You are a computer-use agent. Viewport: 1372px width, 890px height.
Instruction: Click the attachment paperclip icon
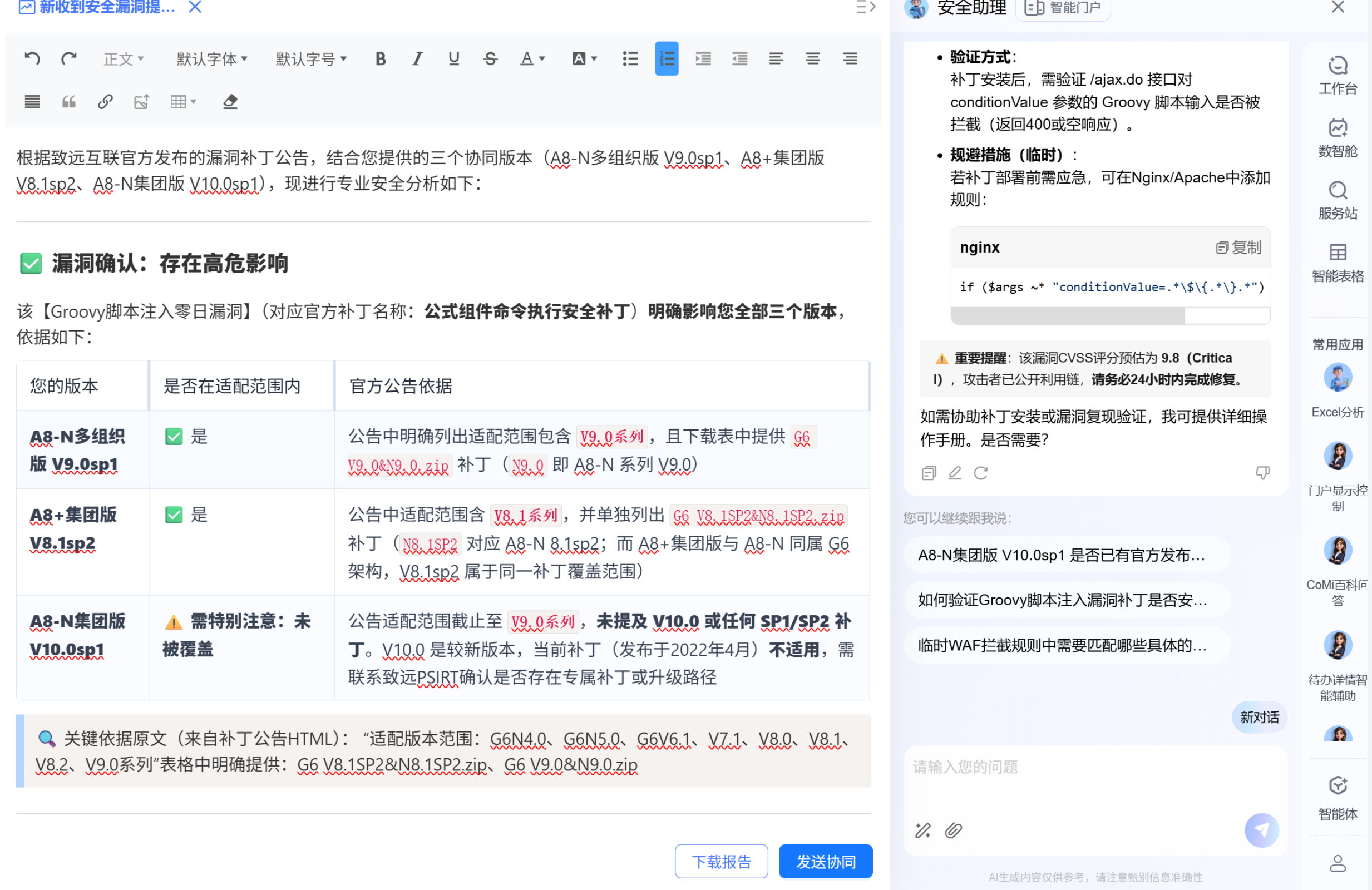pyautogui.click(x=954, y=830)
